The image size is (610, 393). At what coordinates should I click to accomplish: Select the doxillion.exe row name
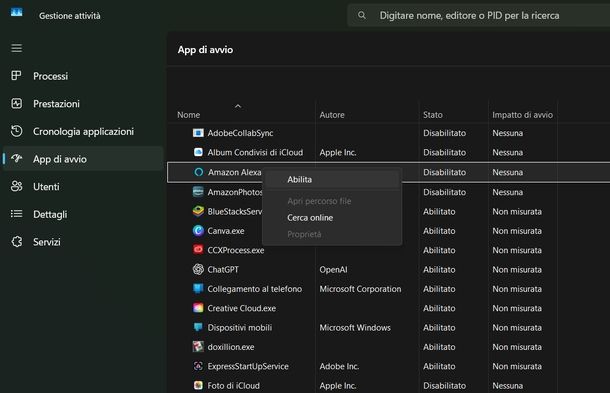coord(231,347)
